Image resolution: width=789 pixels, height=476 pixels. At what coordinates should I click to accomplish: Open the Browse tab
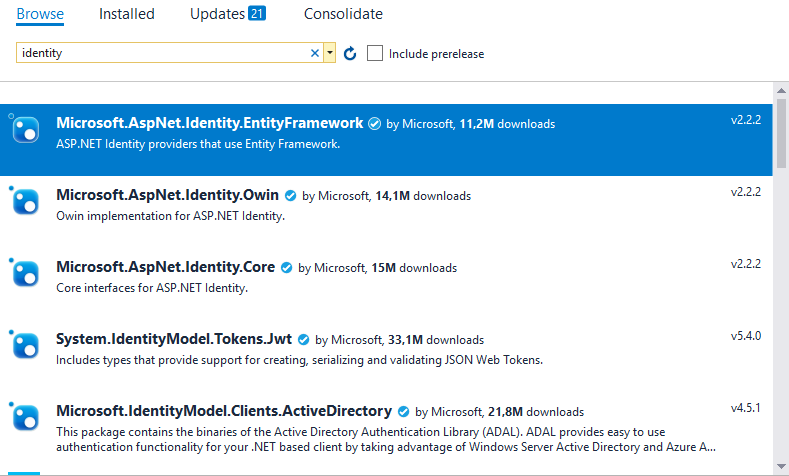[40, 14]
